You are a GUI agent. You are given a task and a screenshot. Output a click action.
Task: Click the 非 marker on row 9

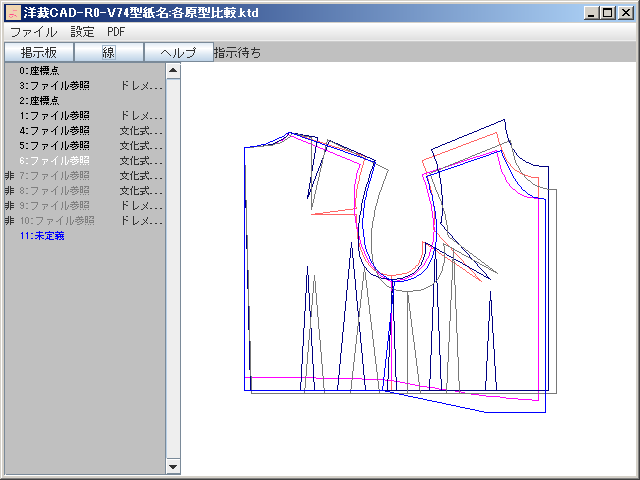(9, 206)
